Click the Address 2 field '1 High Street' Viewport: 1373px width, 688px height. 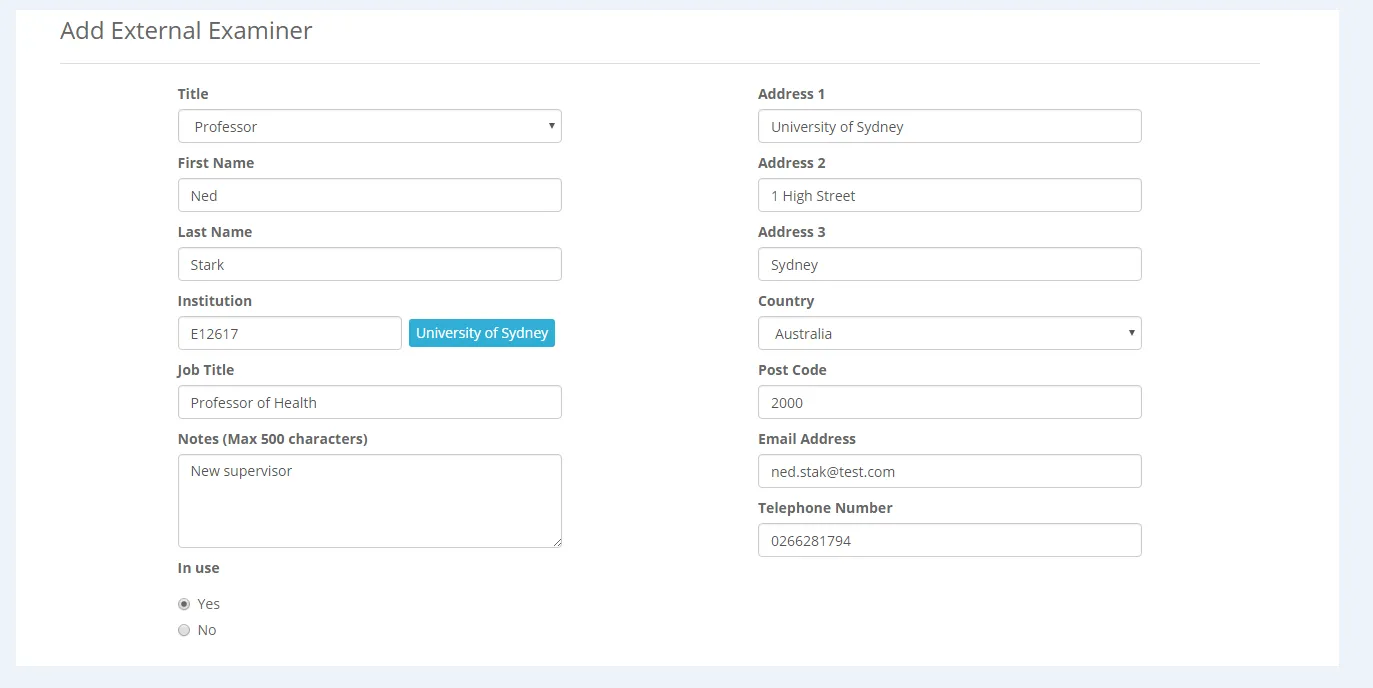point(949,194)
